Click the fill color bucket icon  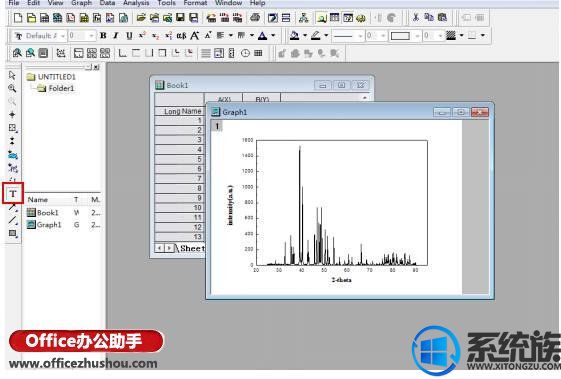[294, 35]
